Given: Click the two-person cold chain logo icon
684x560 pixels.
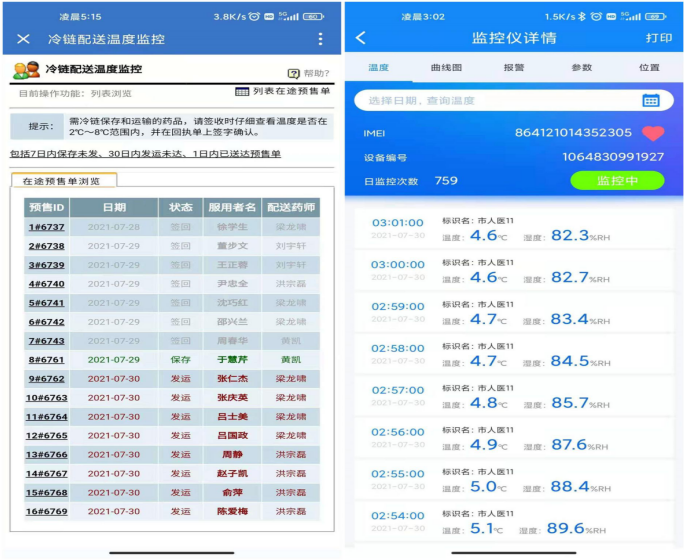Looking at the screenshot, I should click(x=25, y=70).
